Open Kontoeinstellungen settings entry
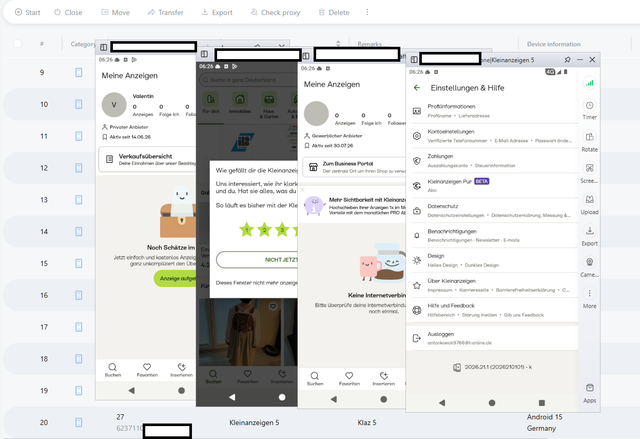640x439 pixels. click(492, 136)
